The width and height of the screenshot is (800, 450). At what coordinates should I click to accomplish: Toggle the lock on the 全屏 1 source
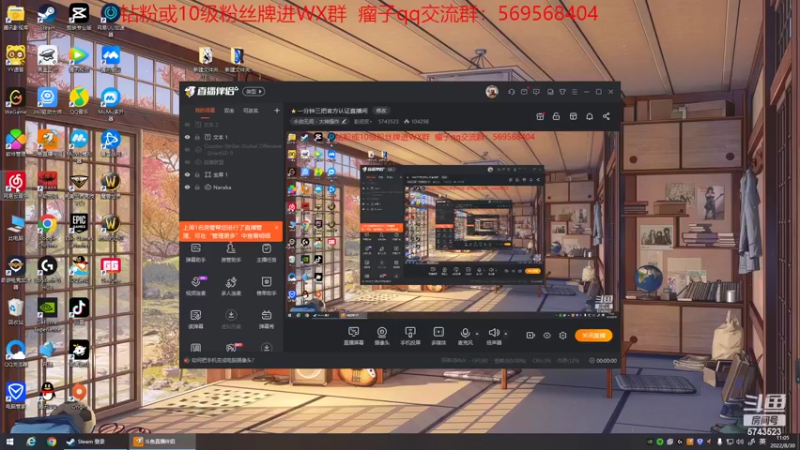[x=197, y=174]
